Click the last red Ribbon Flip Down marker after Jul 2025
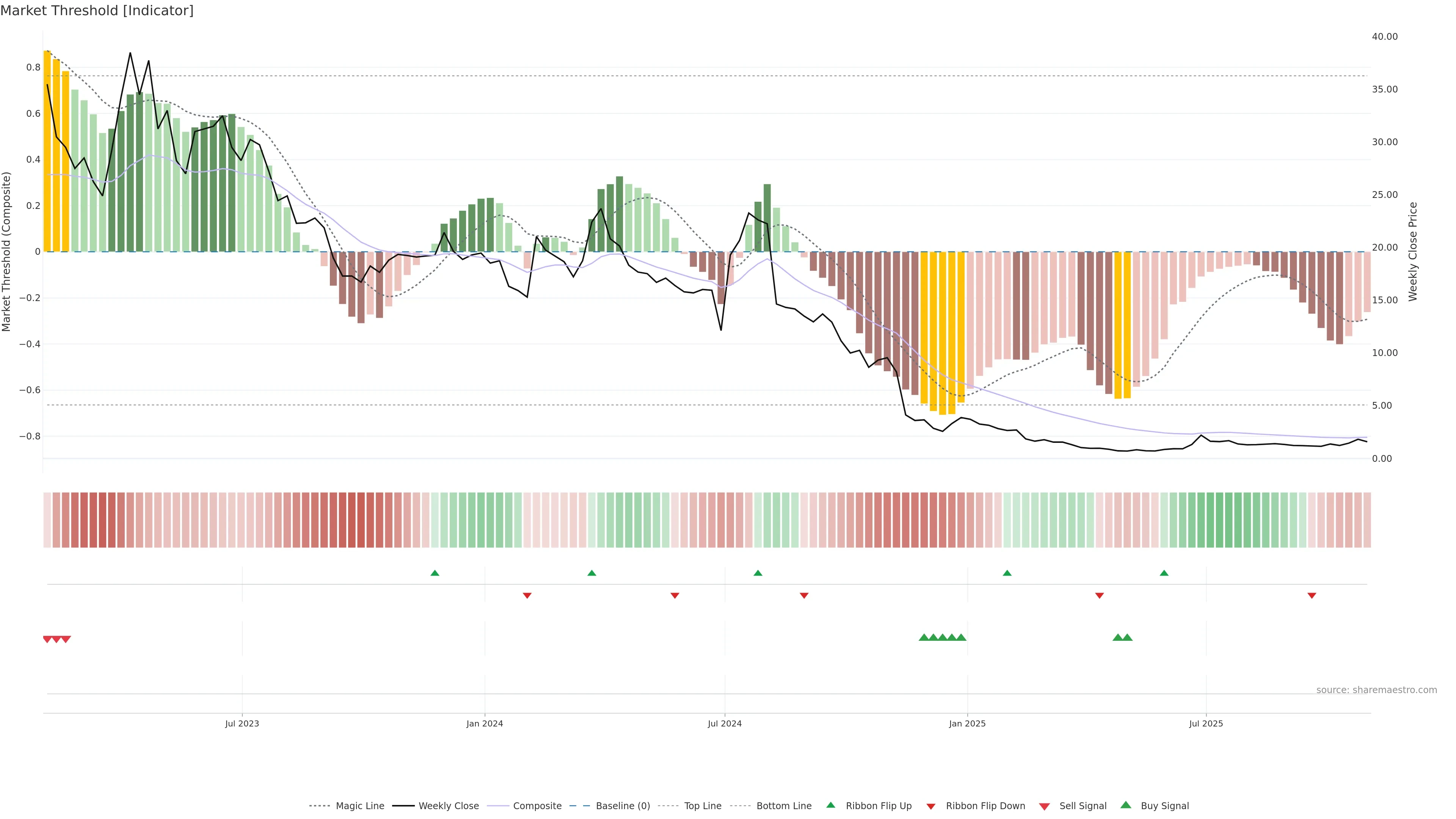The width and height of the screenshot is (1456, 819). [1311, 596]
